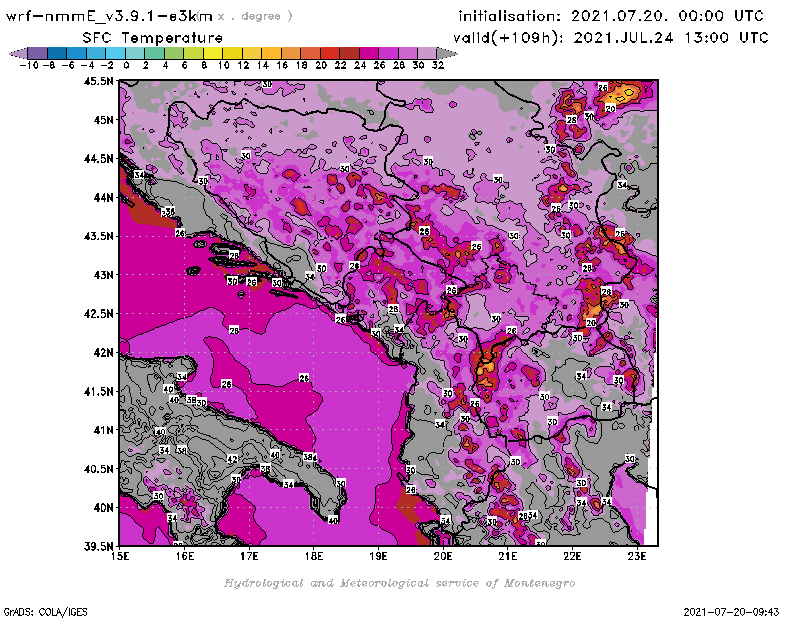Click the longitude axis label '17E'

(x=249, y=556)
